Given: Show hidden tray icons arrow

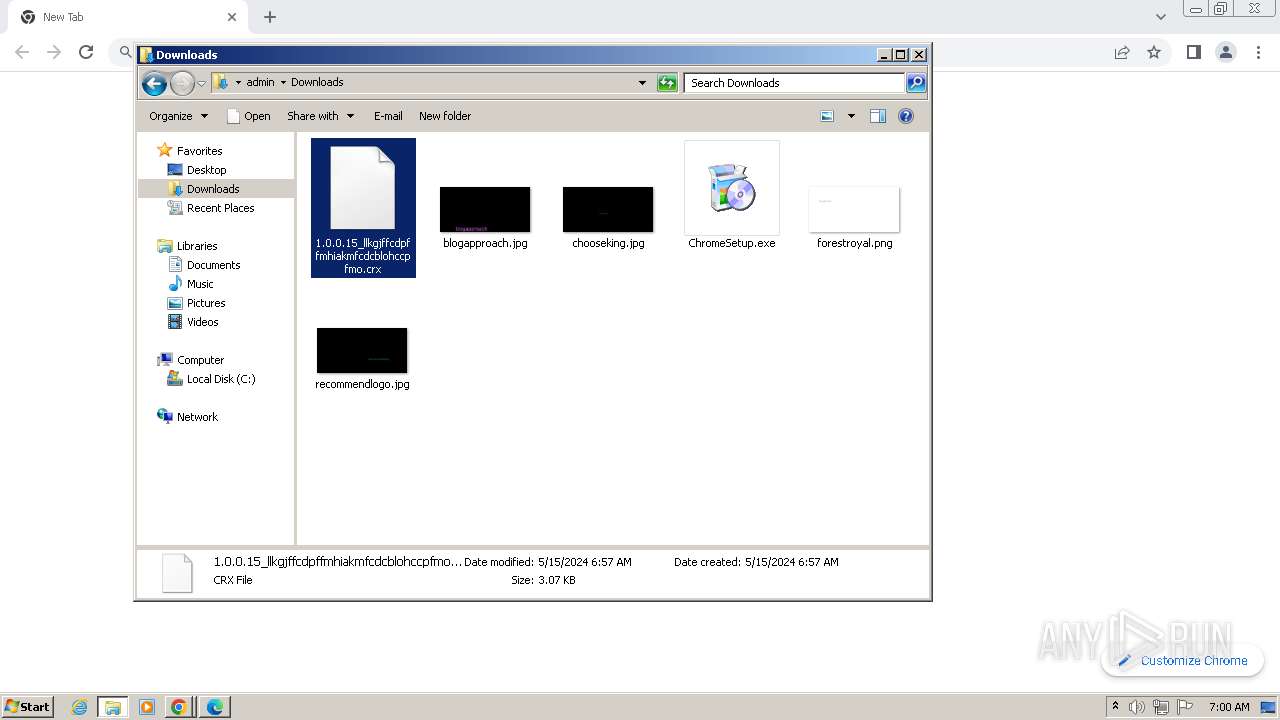Looking at the screenshot, I should coord(1115,706).
